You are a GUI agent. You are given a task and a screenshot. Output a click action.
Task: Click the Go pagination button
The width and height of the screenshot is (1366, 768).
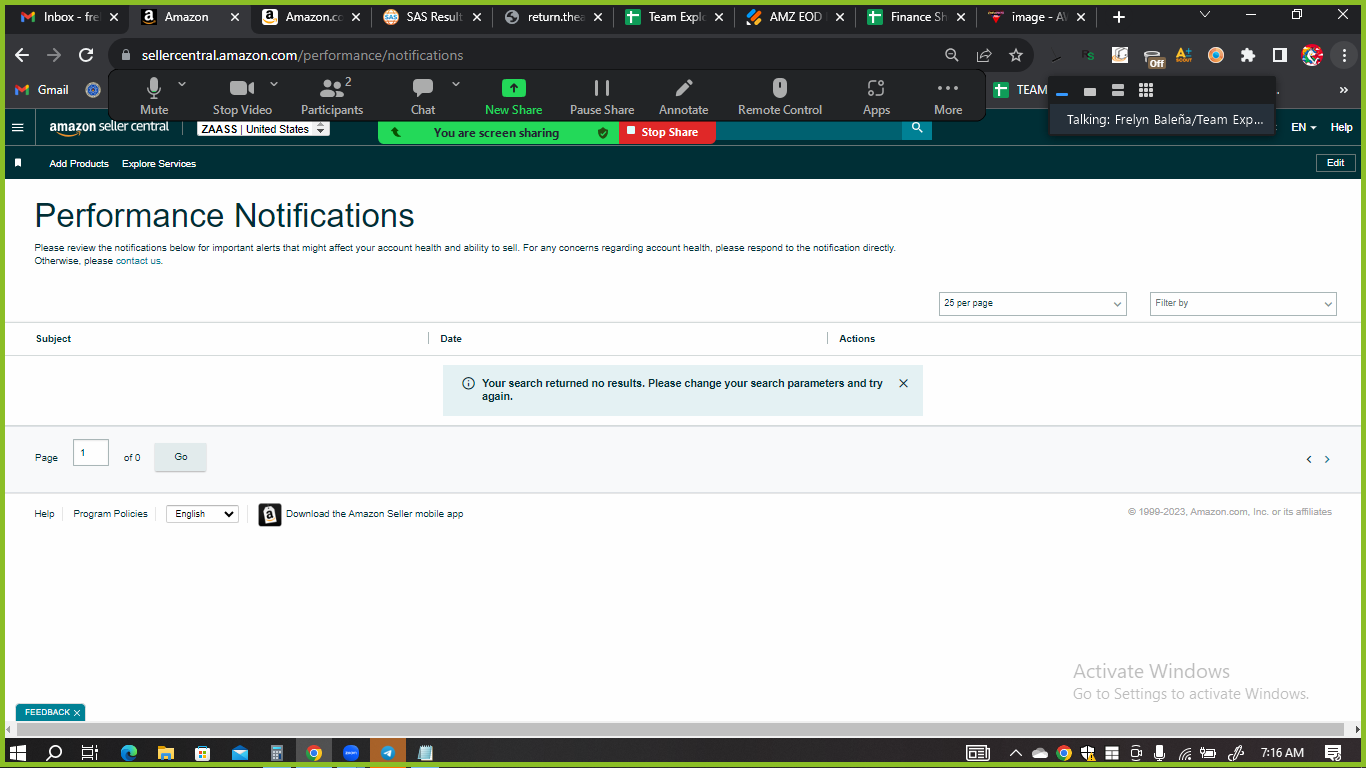click(181, 457)
